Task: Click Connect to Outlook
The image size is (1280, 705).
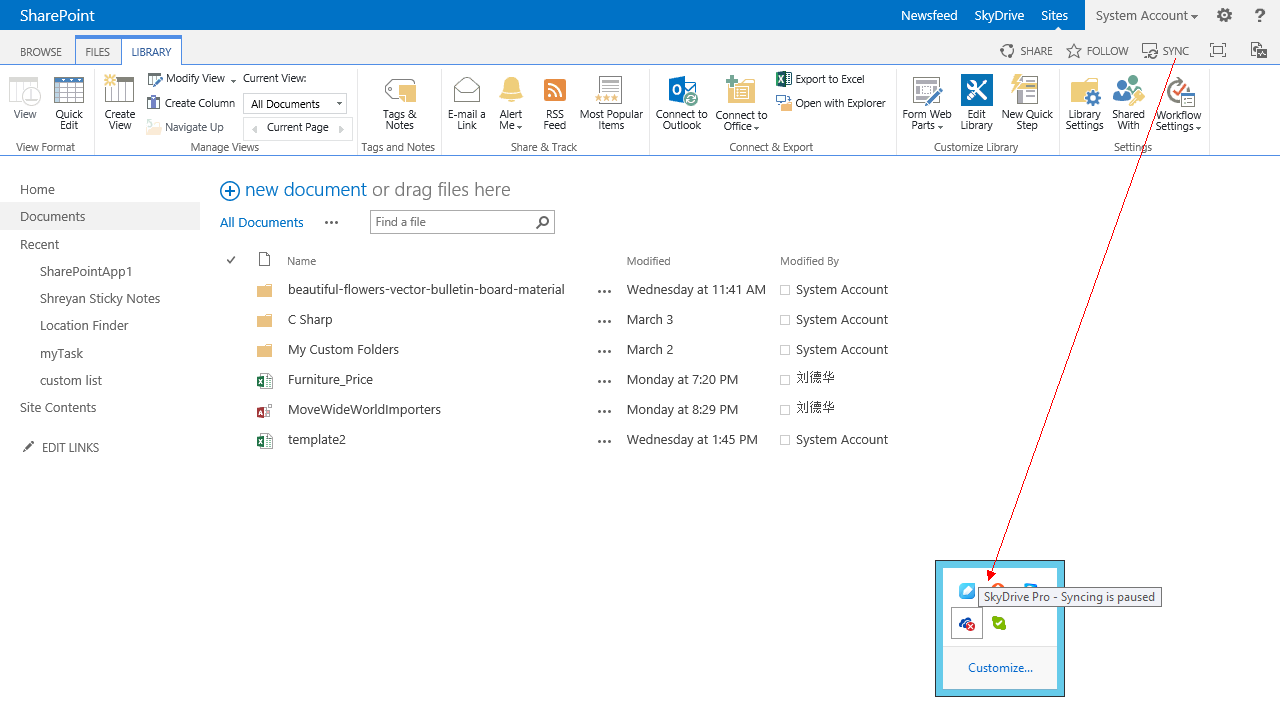Action: coord(682,103)
